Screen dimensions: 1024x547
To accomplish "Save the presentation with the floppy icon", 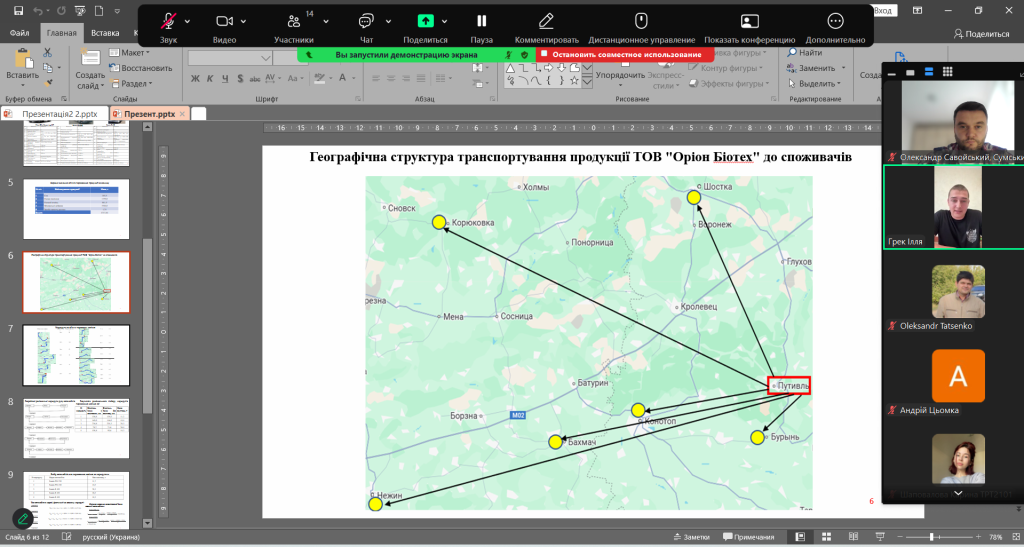I will (18, 10).
